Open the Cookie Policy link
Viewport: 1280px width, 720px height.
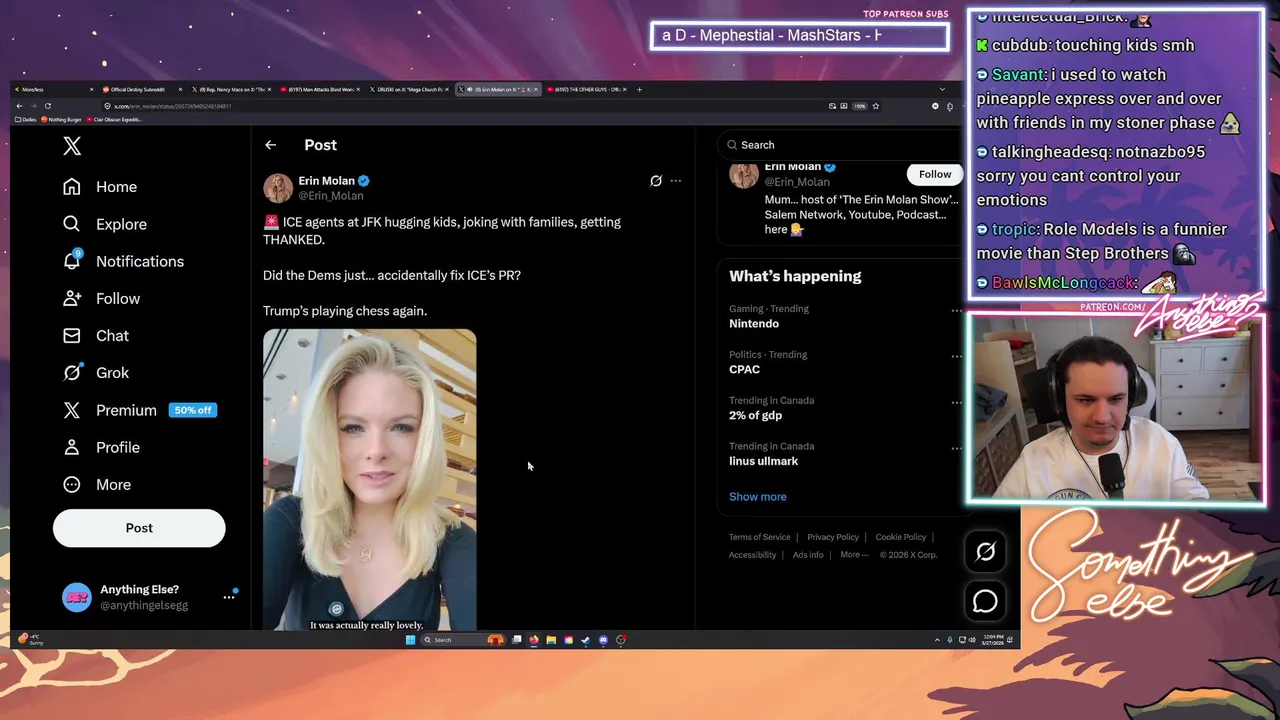coord(901,537)
